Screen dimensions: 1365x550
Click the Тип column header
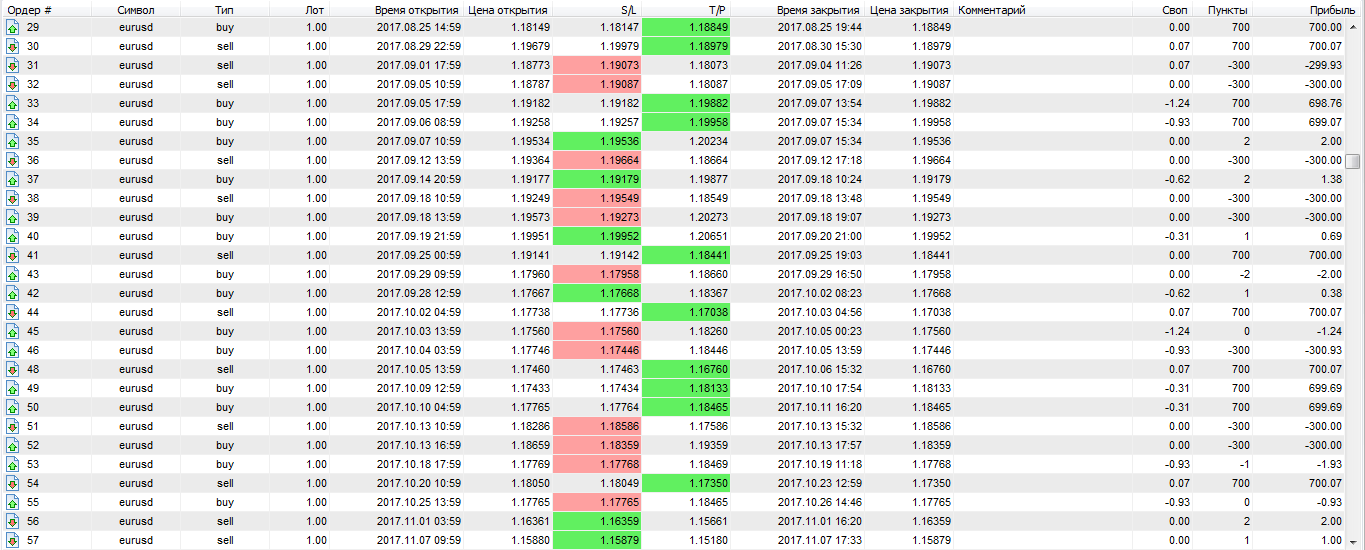pos(225,9)
